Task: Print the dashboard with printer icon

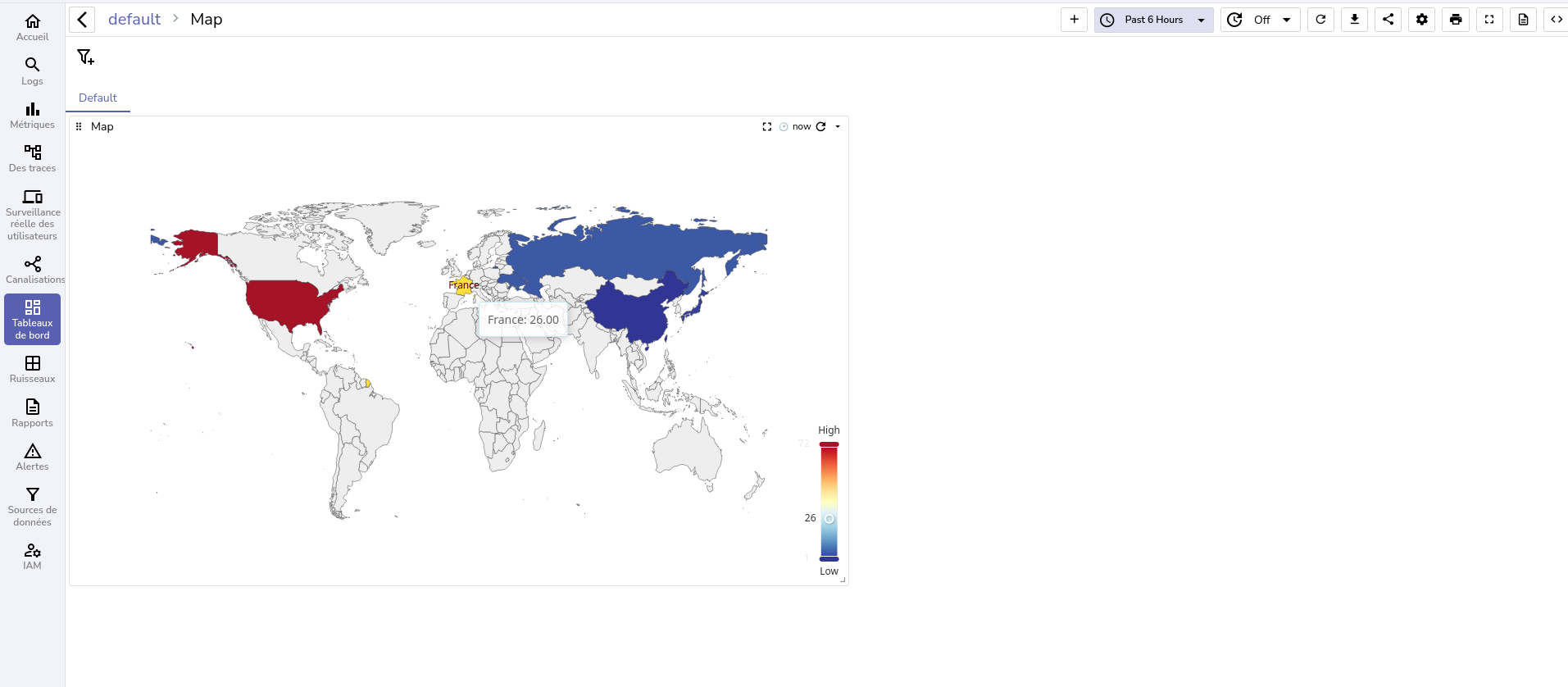Action: (1455, 20)
